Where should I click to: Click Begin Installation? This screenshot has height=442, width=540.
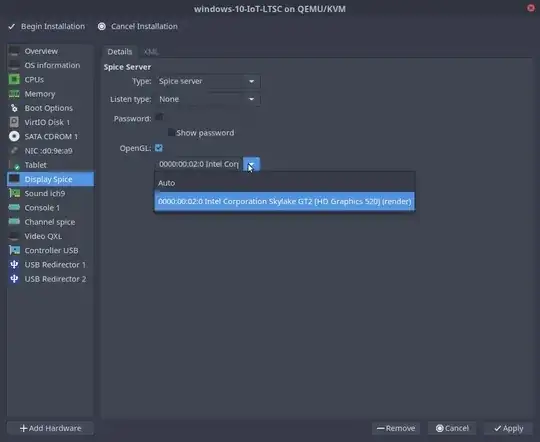tap(46, 26)
